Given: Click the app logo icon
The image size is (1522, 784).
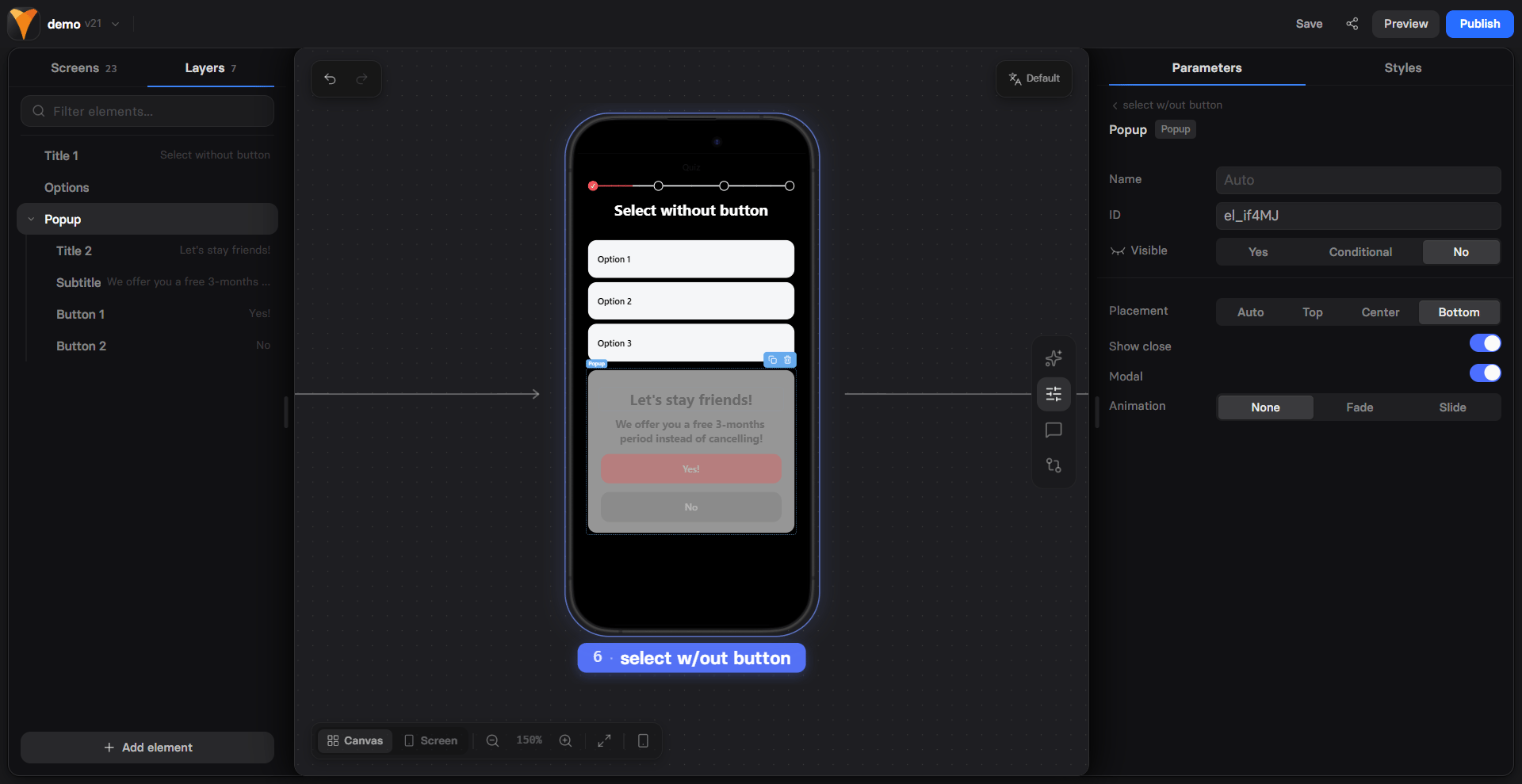Looking at the screenshot, I should coord(23,24).
